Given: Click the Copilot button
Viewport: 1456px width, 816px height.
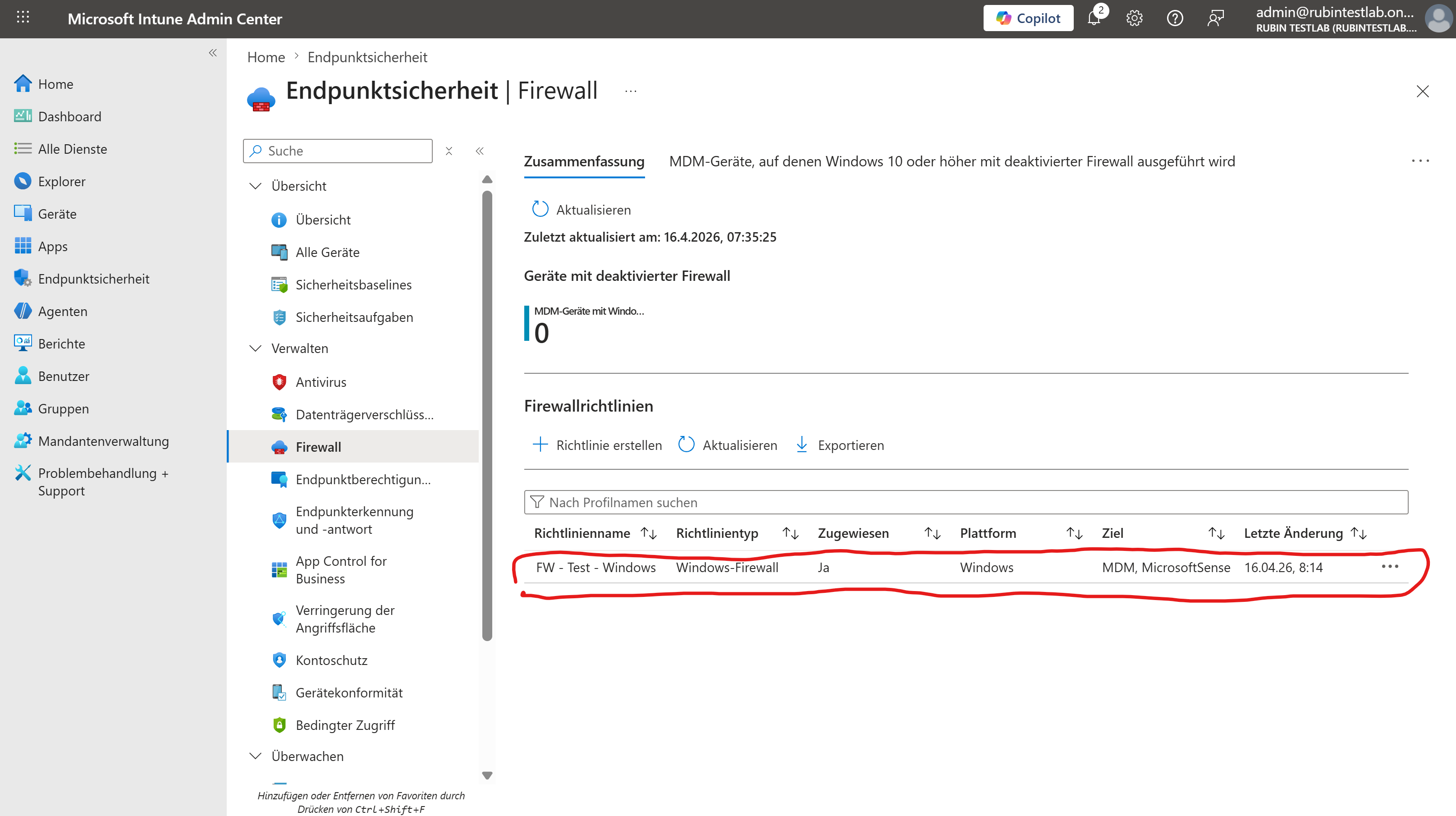Looking at the screenshot, I should 1028,18.
